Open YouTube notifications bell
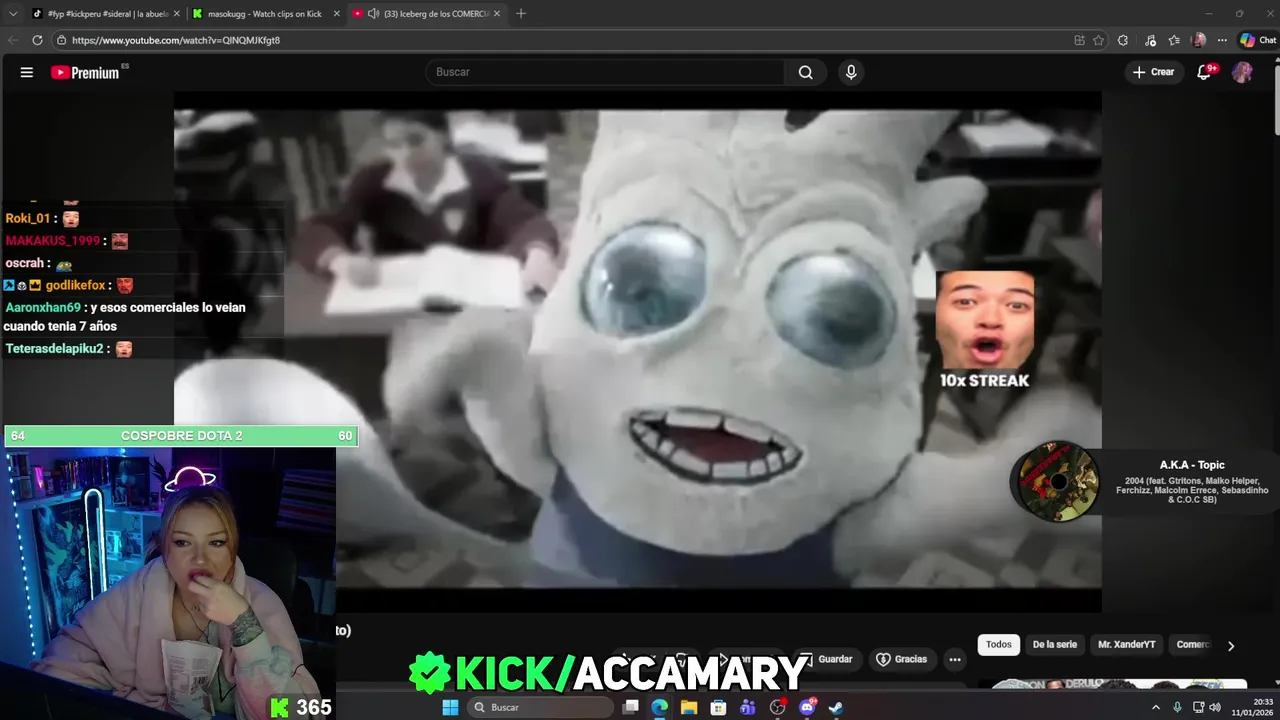Image resolution: width=1280 pixels, height=720 pixels. tap(1204, 72)
